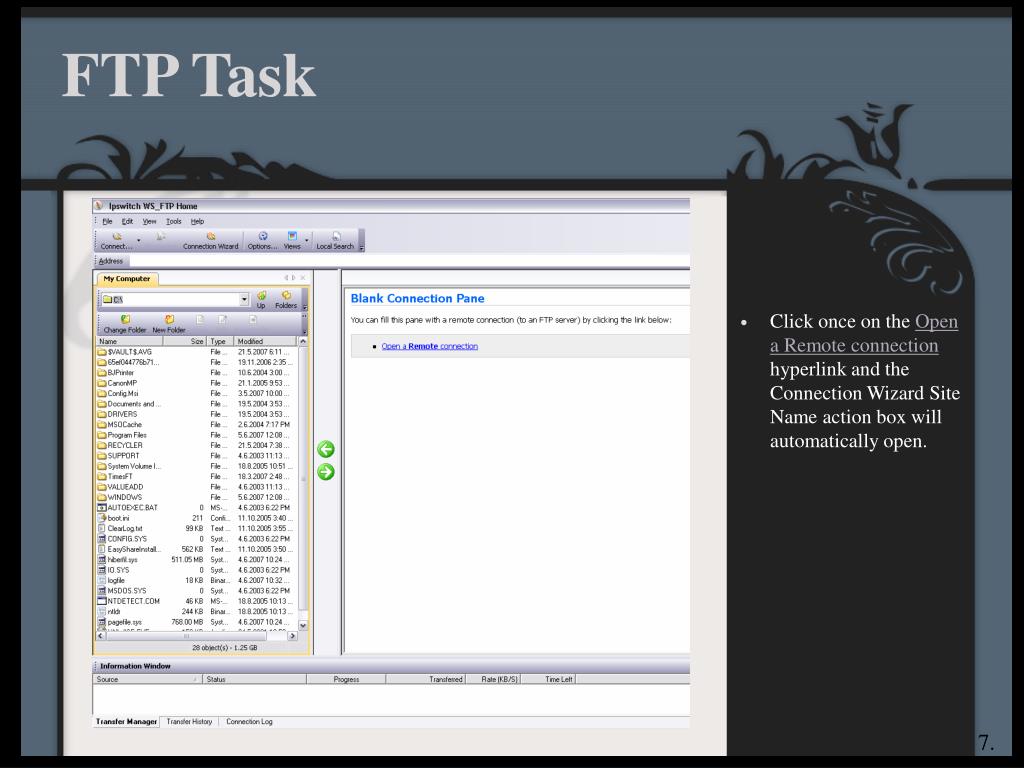The height and width of the screenshot is (768, 1024).
Task: Select the $VAULT$.AVG folder icon
Action: click(102, 352)
